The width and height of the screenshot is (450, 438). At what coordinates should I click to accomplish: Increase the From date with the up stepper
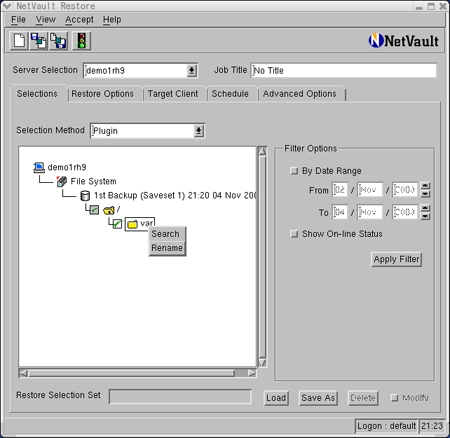(x=425, y=186)
